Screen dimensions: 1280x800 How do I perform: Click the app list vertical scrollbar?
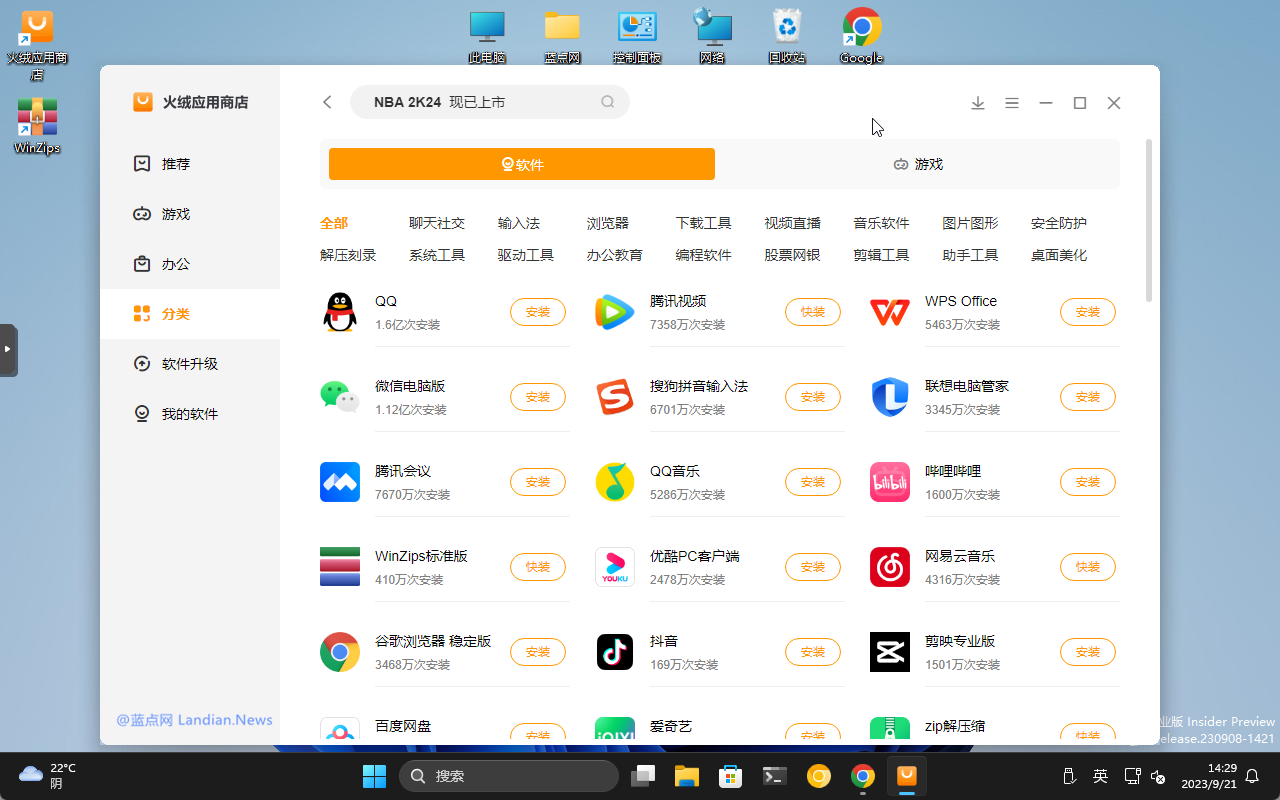click(1149, 220)
